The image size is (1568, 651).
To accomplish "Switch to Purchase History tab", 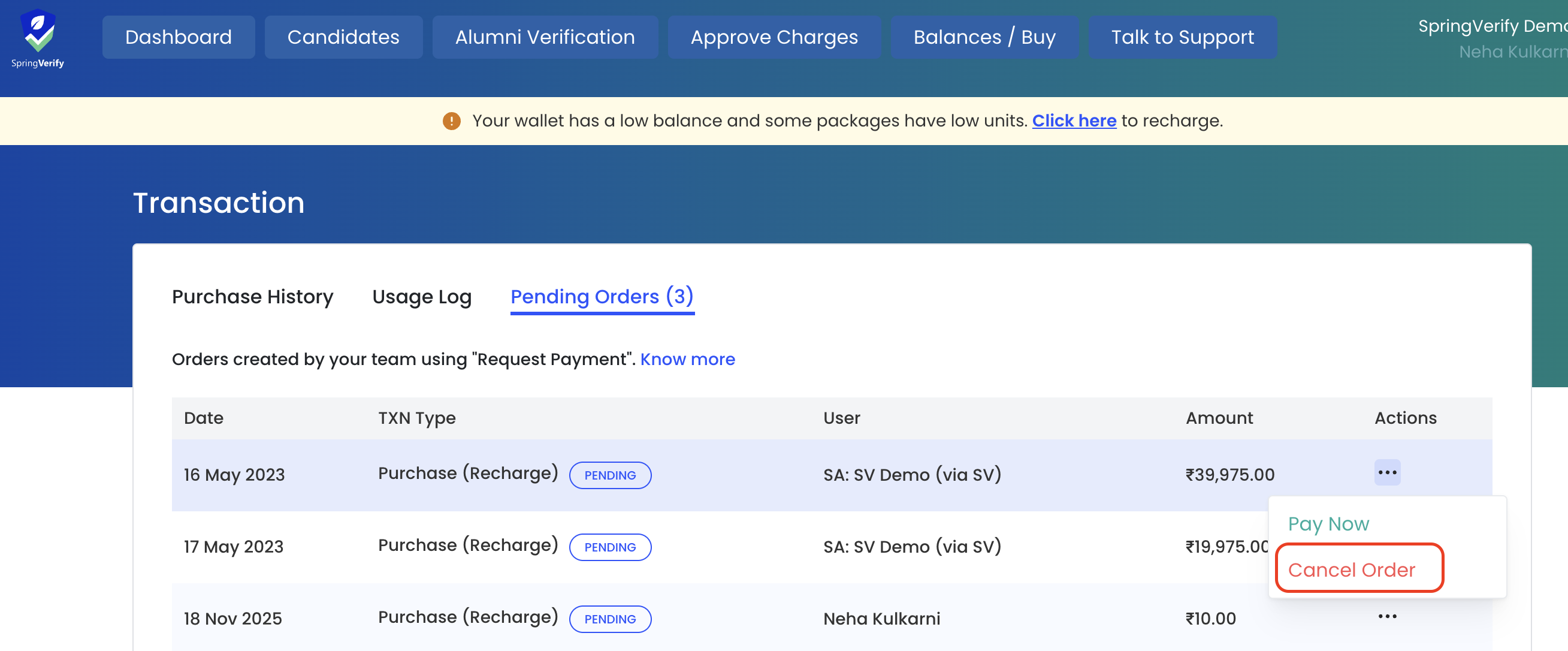I will [x=253, y=297].
